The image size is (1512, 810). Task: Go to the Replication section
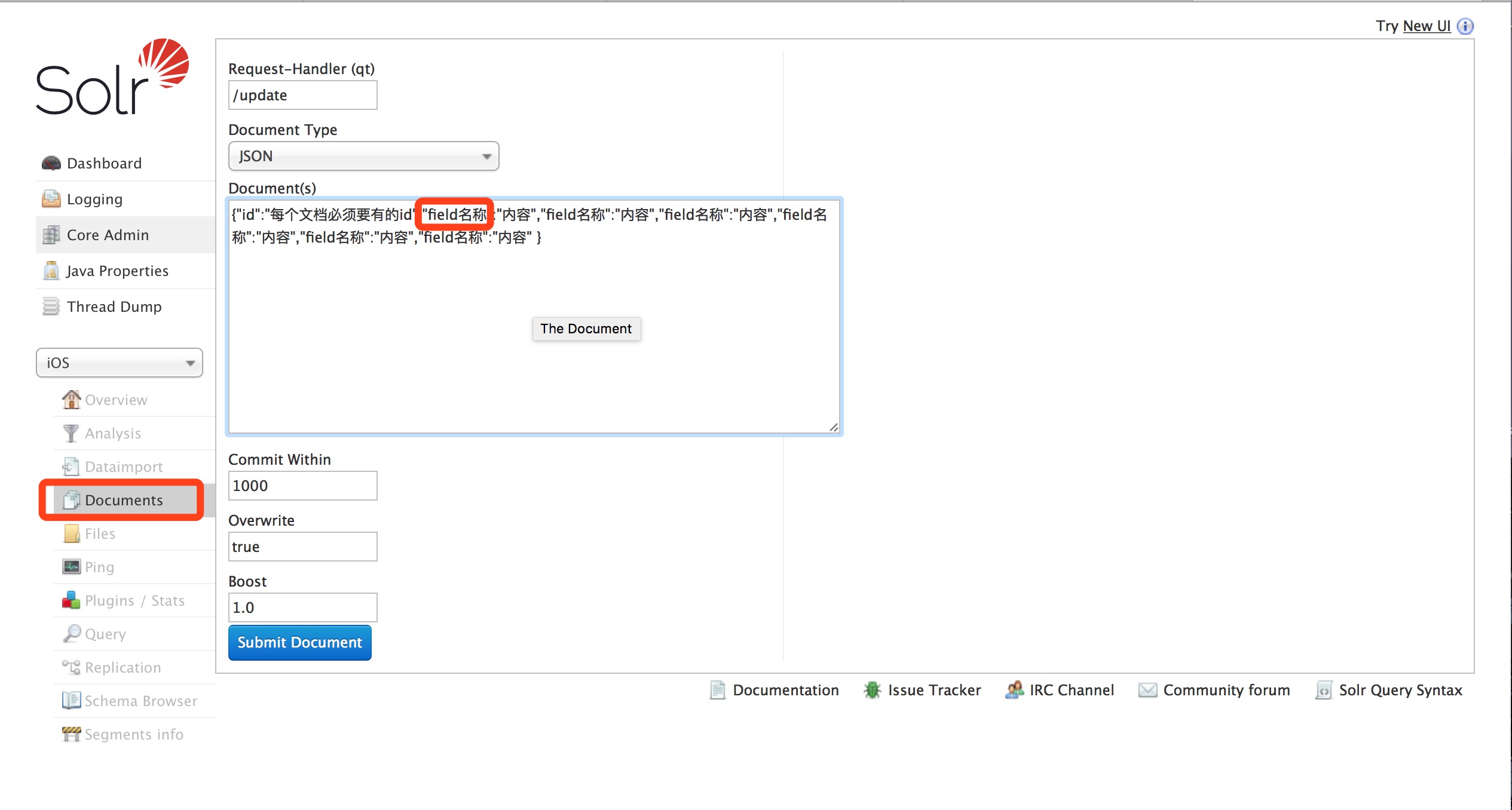[x=134, y=667]
